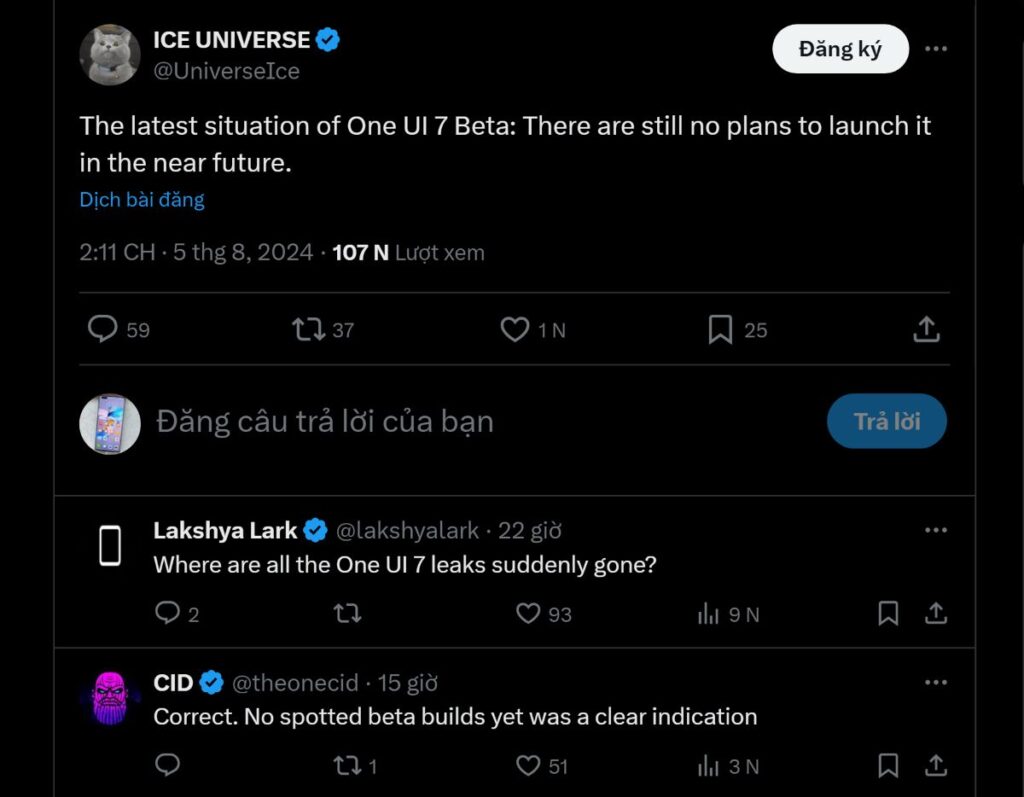Open more options on Lakshya Lark's reply
Viewport: 1024px width, 797px height.
click(935, 530)
